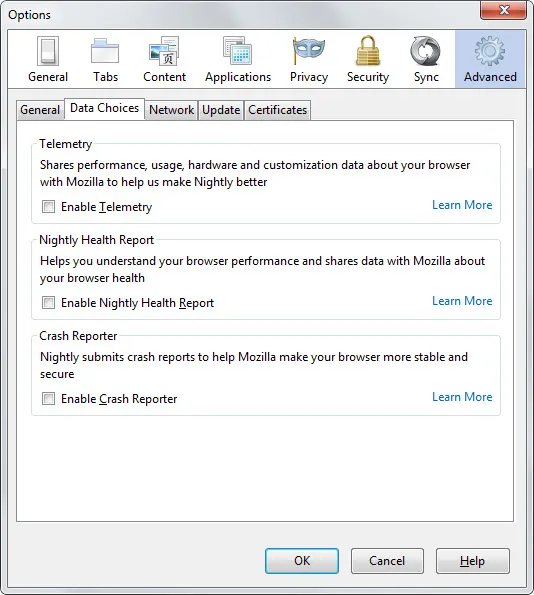Open Learn More link for Telemetry
The image size is (534, 595).
click(462, 205)
